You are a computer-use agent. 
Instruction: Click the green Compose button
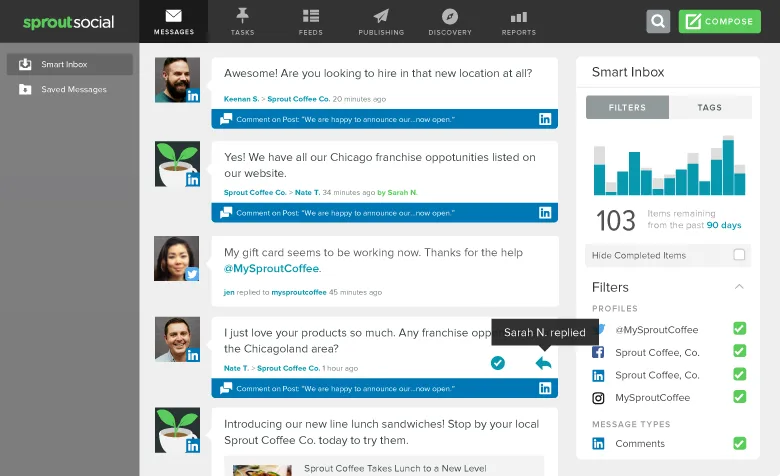click(719, 21)
